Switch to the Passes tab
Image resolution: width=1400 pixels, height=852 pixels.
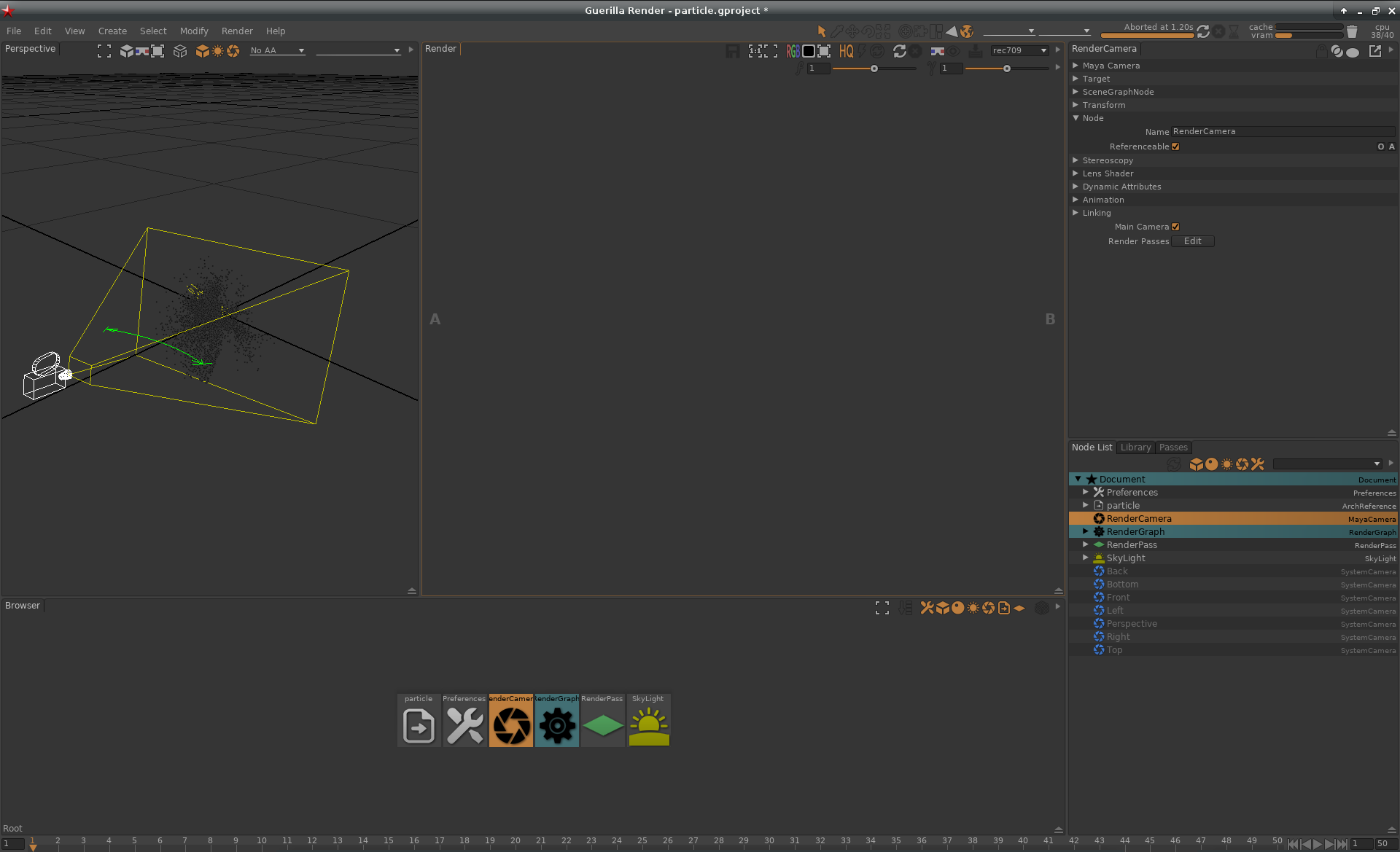tap(1173, 448)
